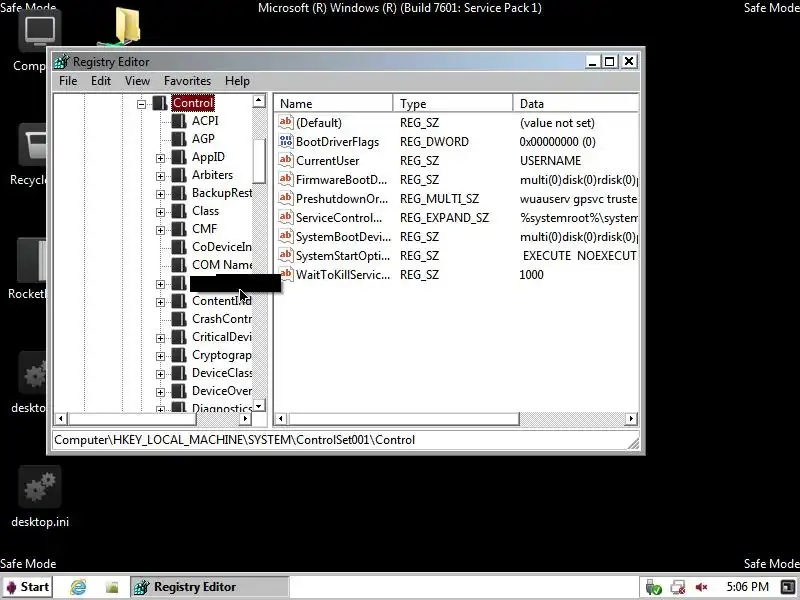The image size is (800, 600).
Task: Sort by the Type column header
Action: pyautogui.click(x=453, y=104)
